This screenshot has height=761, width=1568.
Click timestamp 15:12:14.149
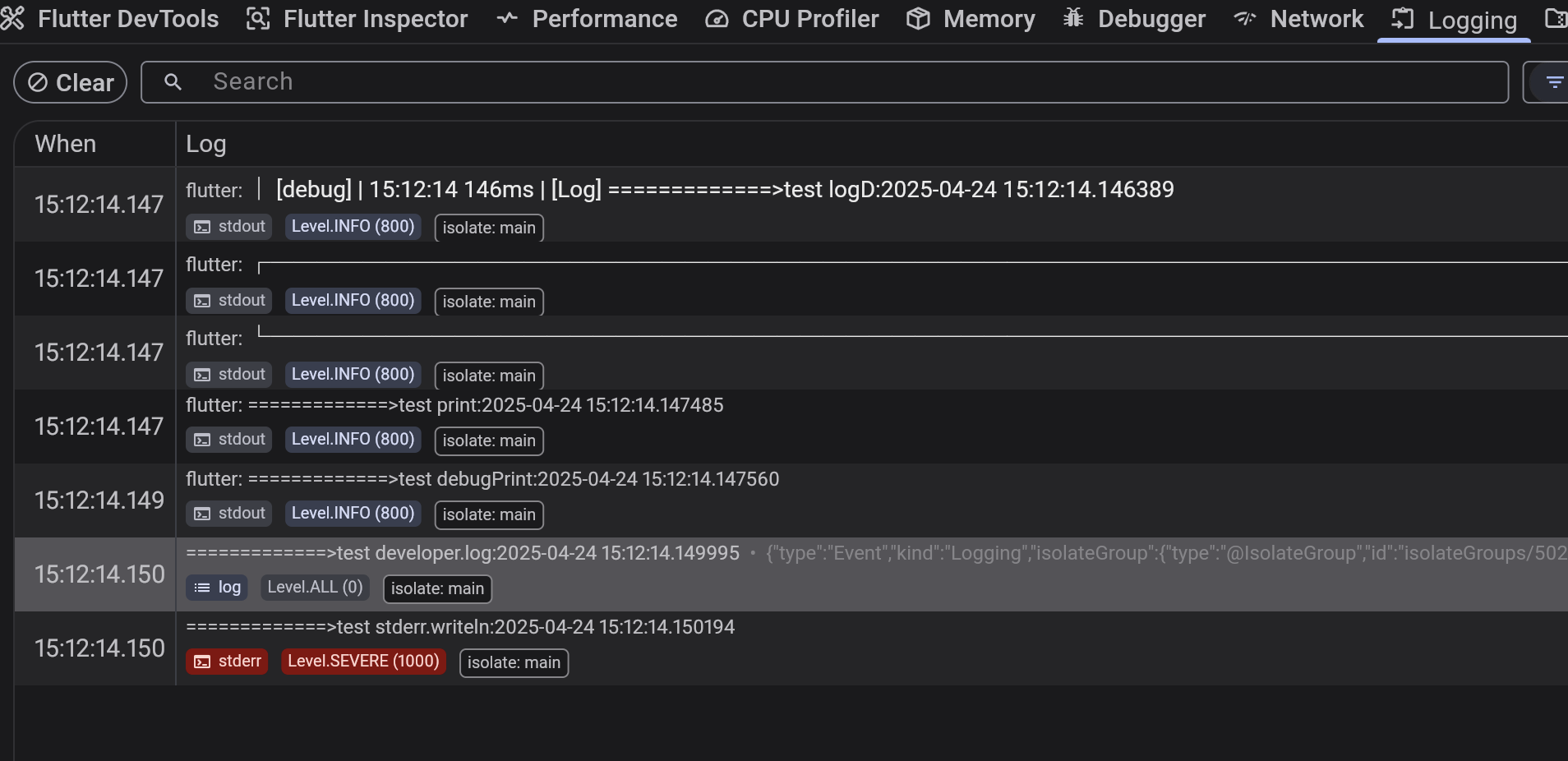coord(99,500)
